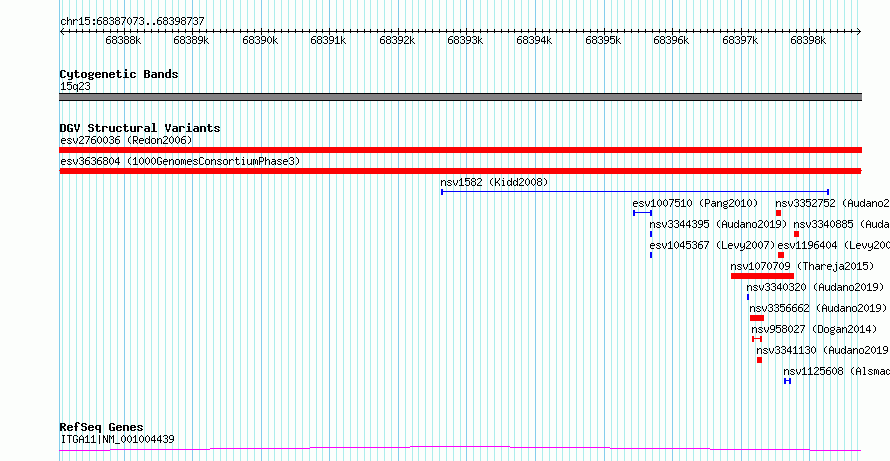Click the red esv3636804 variant bar
Image resolution: width=890 pixels, height=461 pixels.
pyautogui.click(x=460, y=171)
